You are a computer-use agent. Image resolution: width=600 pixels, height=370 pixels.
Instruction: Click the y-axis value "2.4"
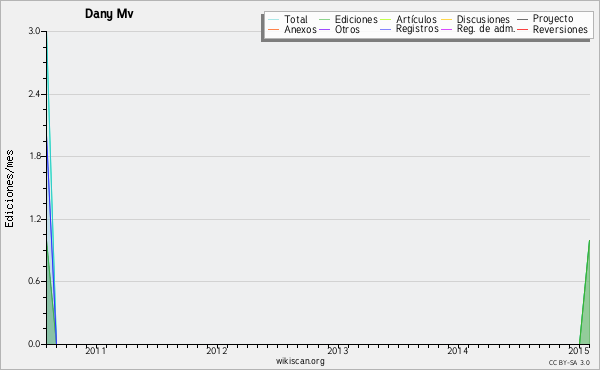(34, 94)
